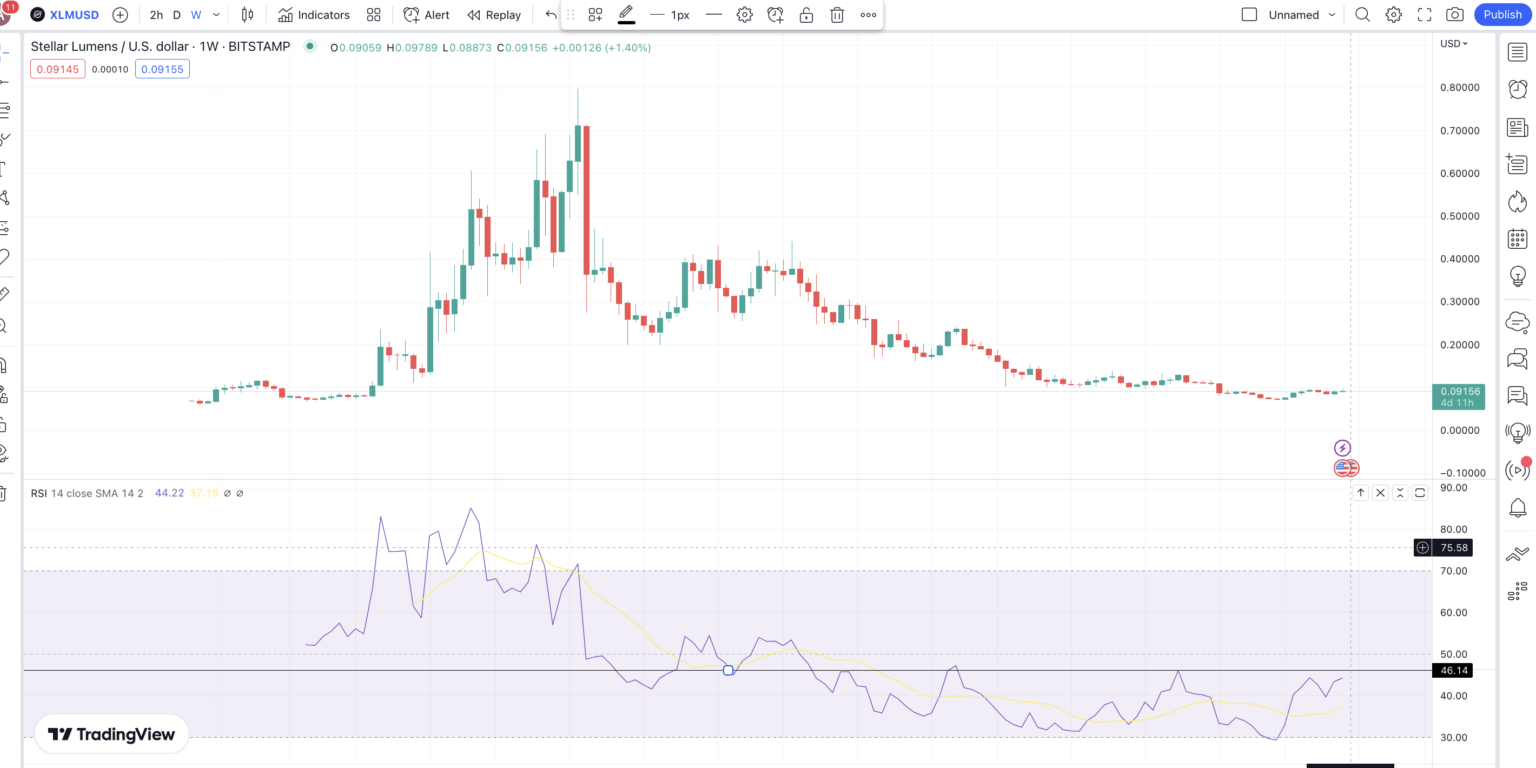
Task: Open quick search magnifier in top bar
Action: 1363,15
